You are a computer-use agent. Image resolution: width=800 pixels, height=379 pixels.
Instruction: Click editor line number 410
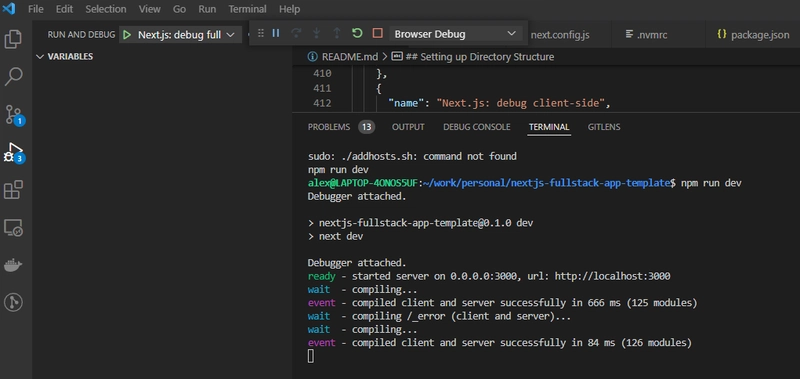[322, 73]
